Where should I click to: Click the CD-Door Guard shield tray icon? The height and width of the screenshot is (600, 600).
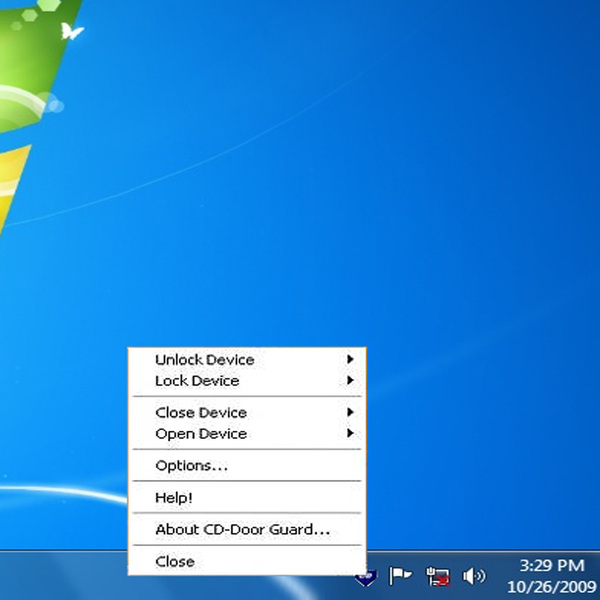tap(366, 577)
